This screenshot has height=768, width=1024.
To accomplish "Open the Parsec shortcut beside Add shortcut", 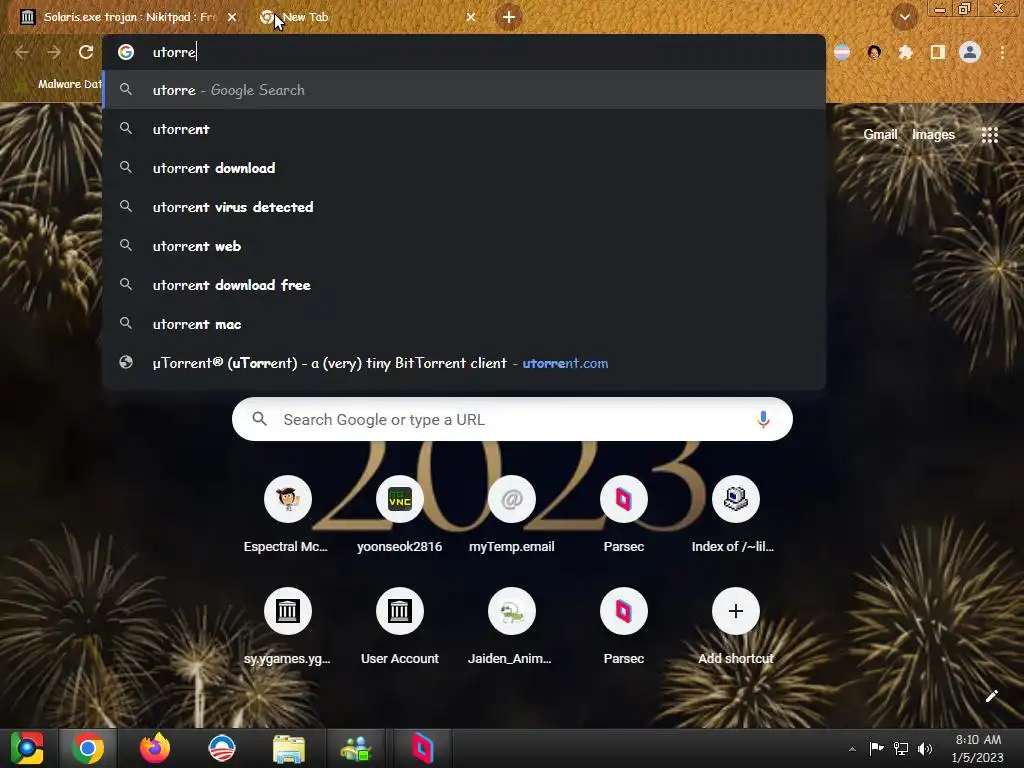I will click(x=624, y=627).
